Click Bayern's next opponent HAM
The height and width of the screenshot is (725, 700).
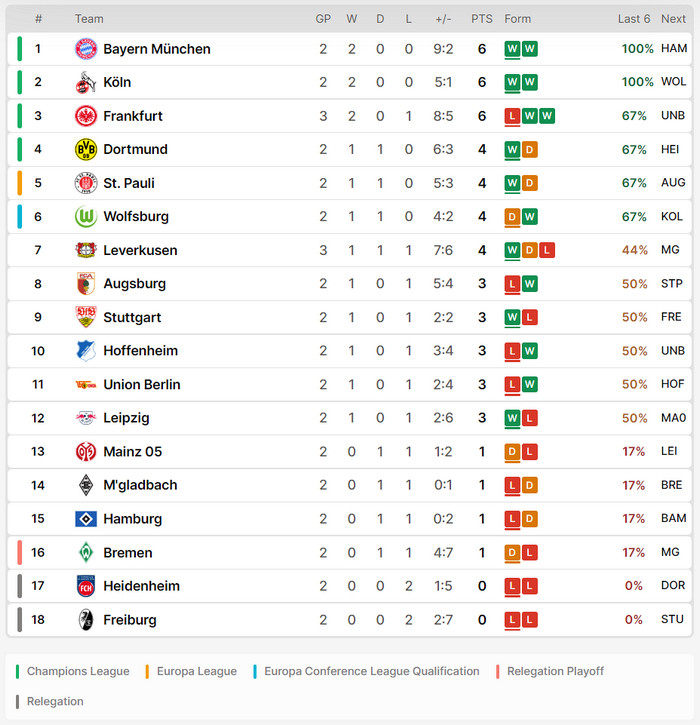pos(674,49)
